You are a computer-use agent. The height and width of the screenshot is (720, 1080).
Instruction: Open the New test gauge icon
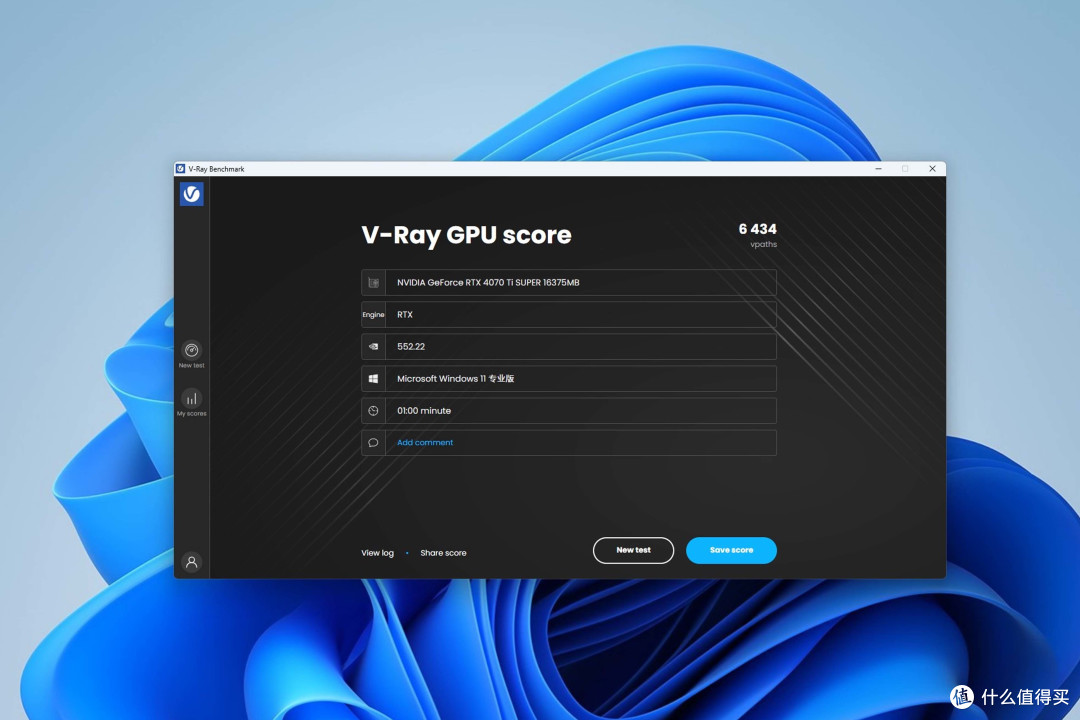pos(191,350)
